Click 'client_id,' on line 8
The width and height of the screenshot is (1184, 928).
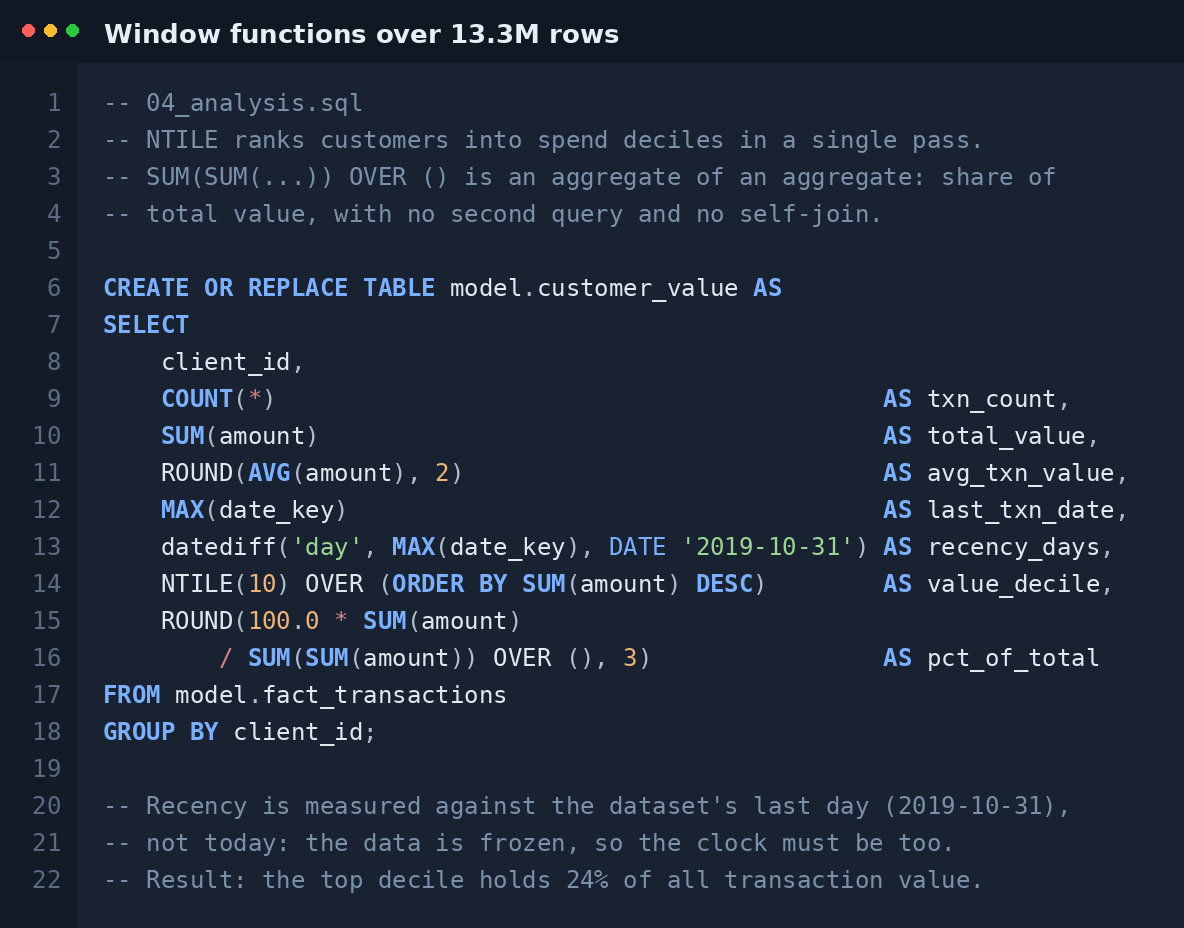click(x=233, y=362)
